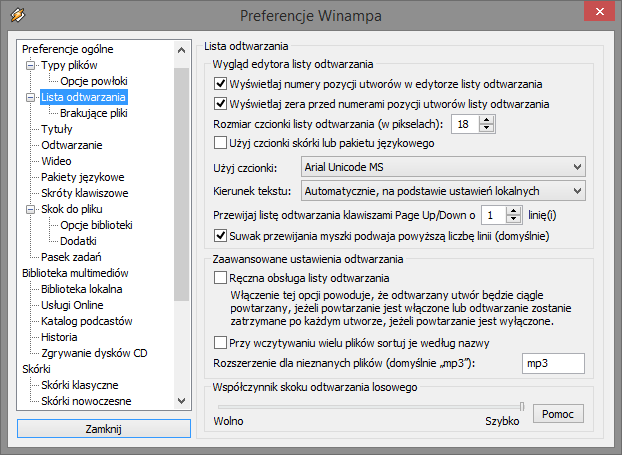Toggle leading zeros before track numbers checkbox
Viewport: 622px width, 455px height.
(220, 104)
